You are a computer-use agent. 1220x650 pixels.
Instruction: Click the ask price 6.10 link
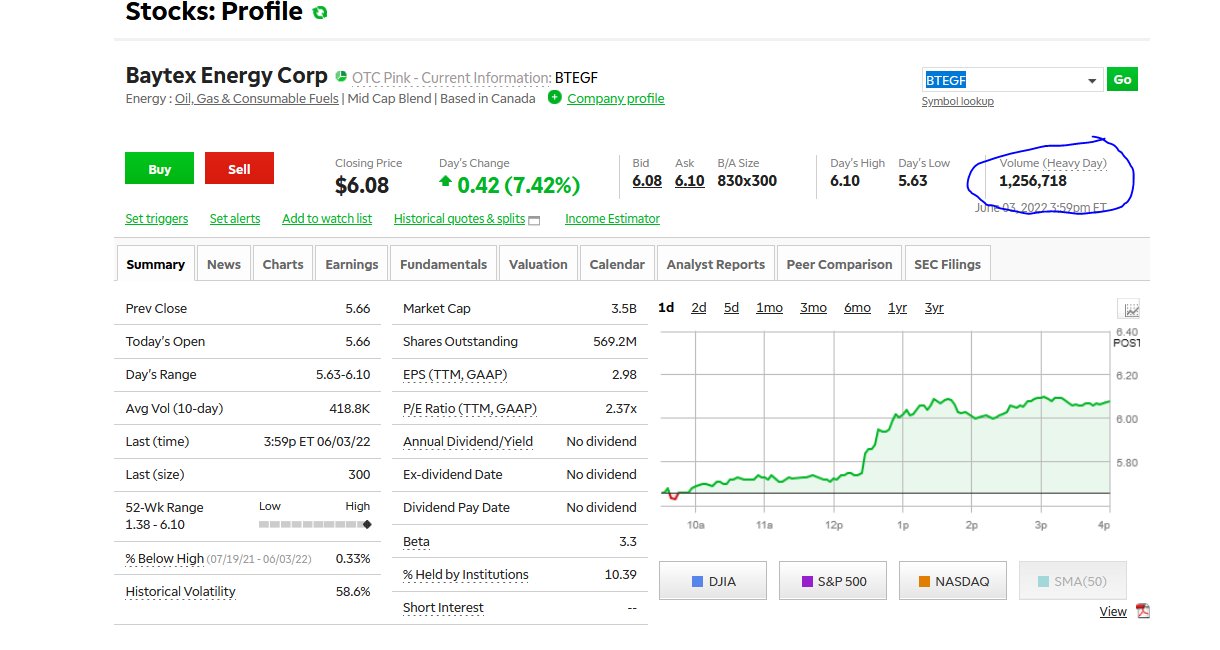(689, 181)
